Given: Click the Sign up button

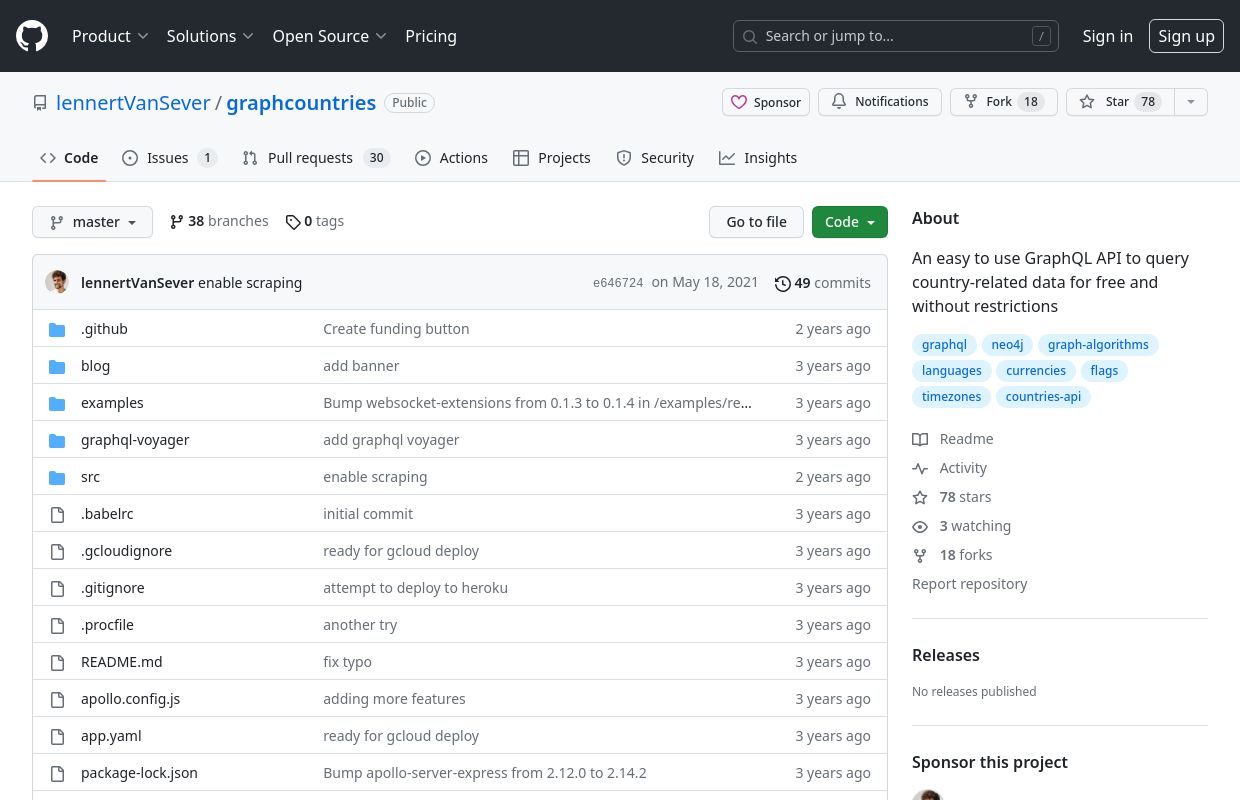Looking at the screenshot, I should tap(1186, 36).
